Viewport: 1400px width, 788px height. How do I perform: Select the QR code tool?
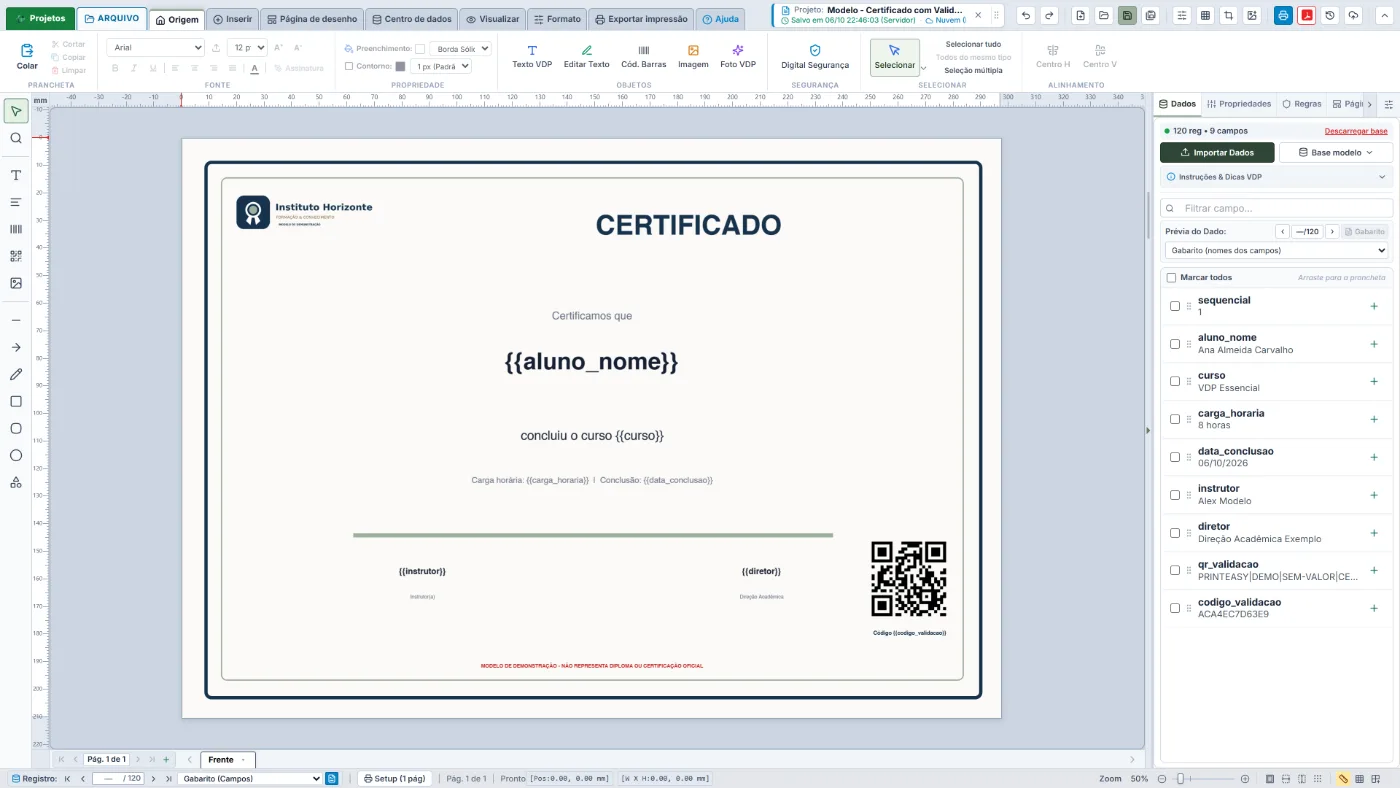click(16, 256)
